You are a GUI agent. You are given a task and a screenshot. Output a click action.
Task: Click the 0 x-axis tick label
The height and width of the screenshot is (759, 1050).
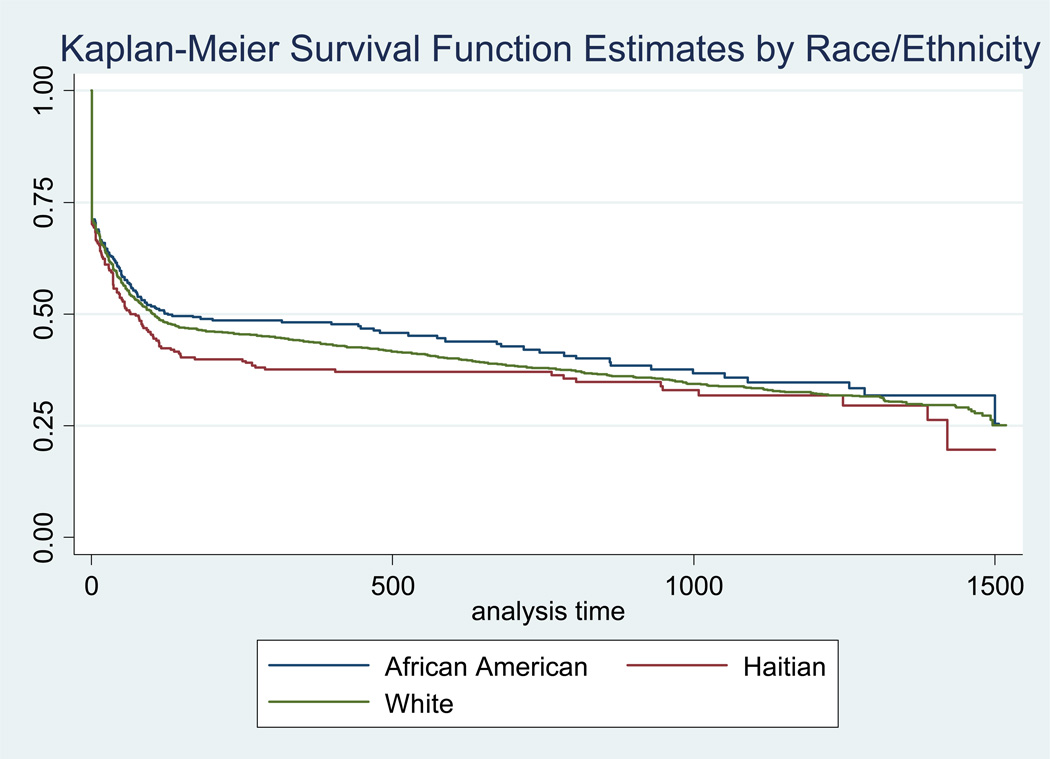click(92, 586)
